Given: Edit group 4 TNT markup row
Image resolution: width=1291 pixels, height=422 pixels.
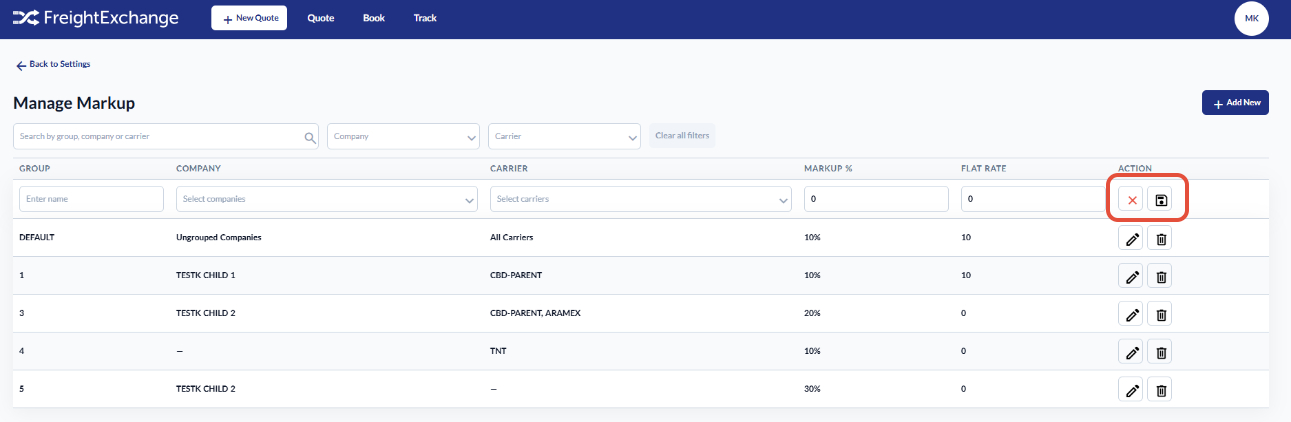Looking at the screenshot, I should pyautogui.click(x=1131, y=353).
